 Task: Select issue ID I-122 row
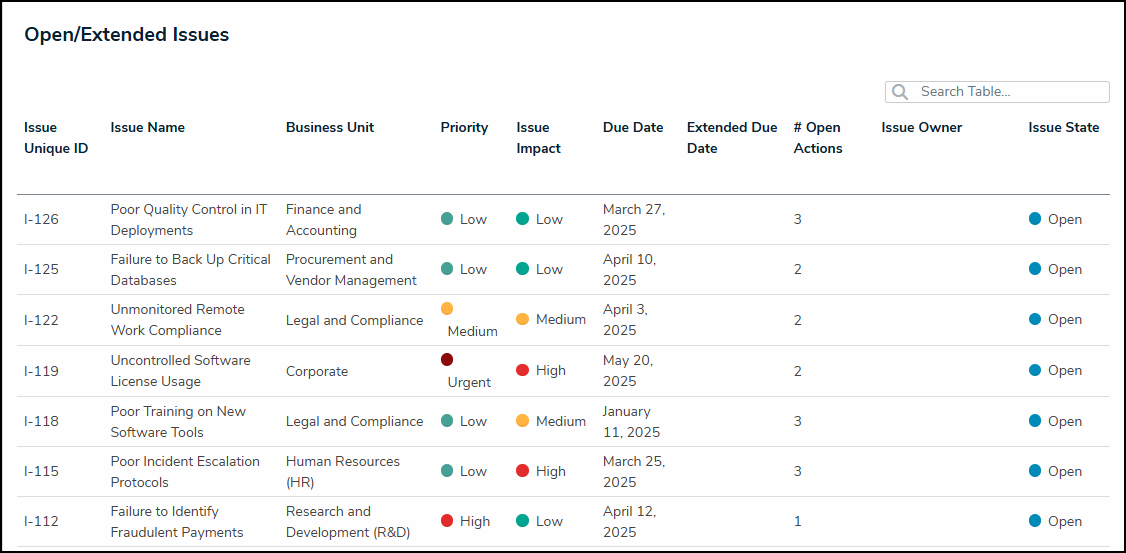pyautogui.click(x=41, y=320)
